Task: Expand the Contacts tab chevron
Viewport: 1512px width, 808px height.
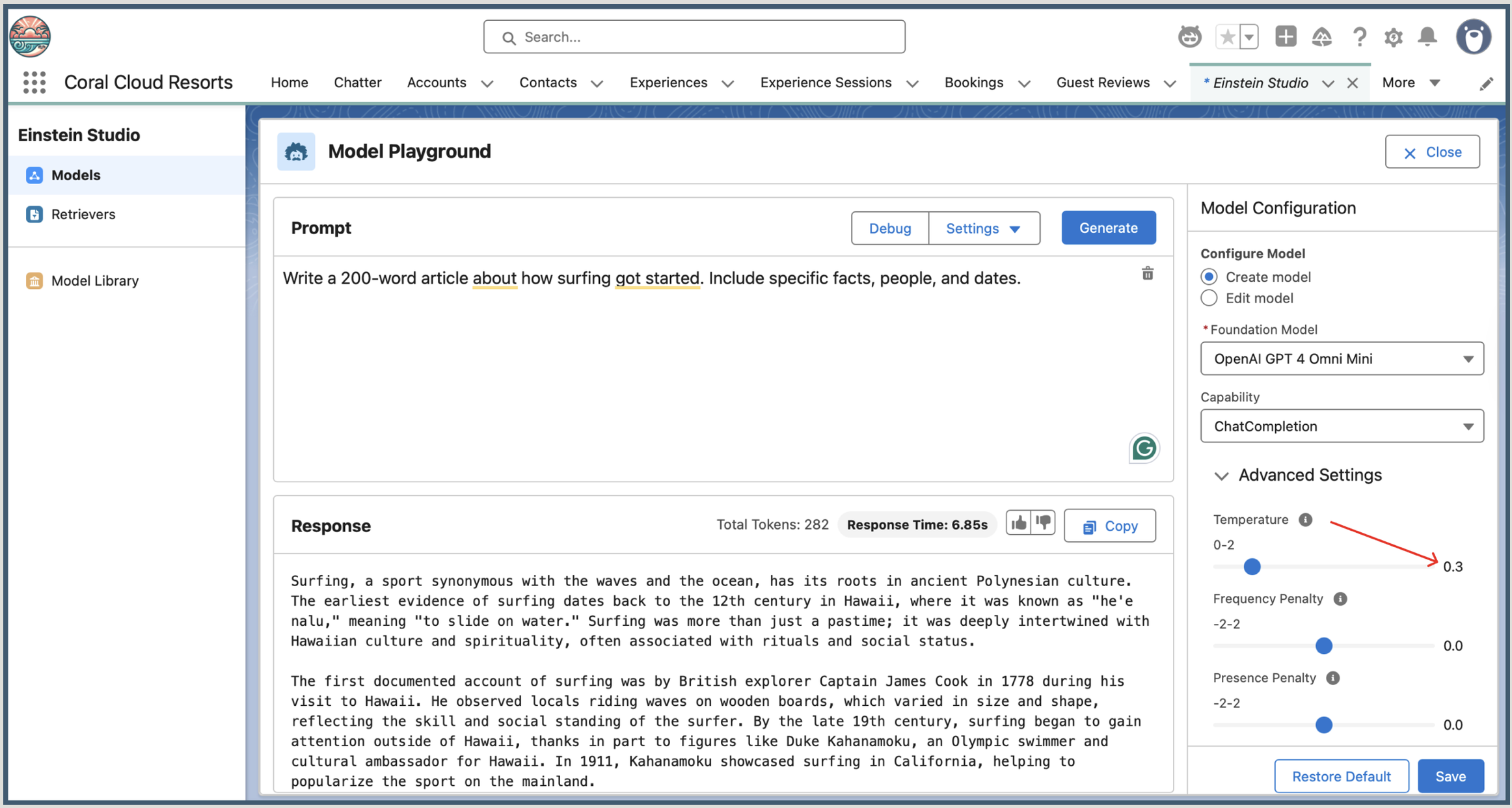Action: 597,84
